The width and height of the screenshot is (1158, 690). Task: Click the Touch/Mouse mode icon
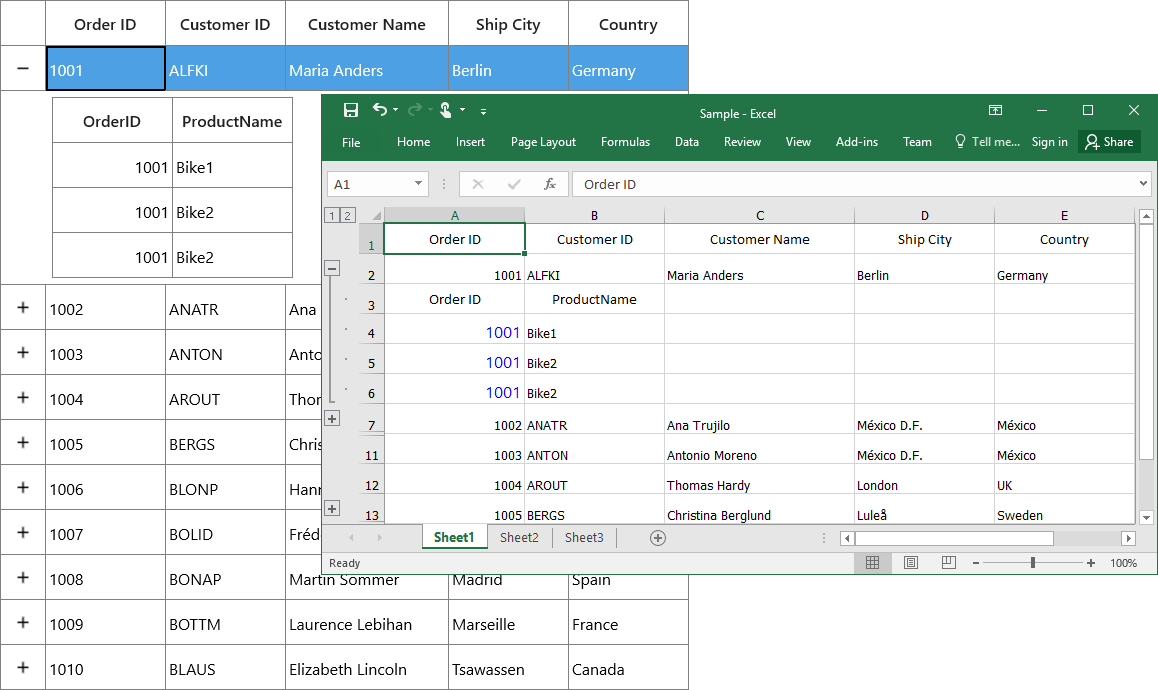click(445, 110)
